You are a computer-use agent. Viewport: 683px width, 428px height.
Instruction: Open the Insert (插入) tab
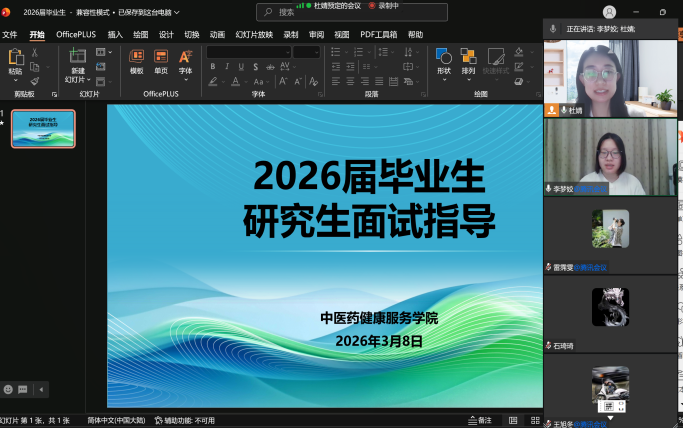click(115, 34)
